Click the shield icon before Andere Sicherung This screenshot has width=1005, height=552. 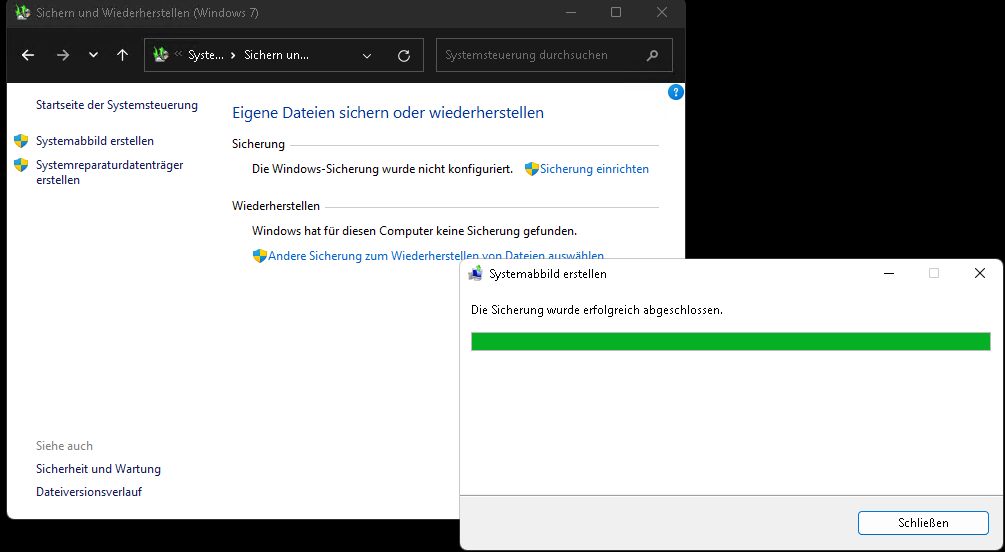[x=260, y=256]
